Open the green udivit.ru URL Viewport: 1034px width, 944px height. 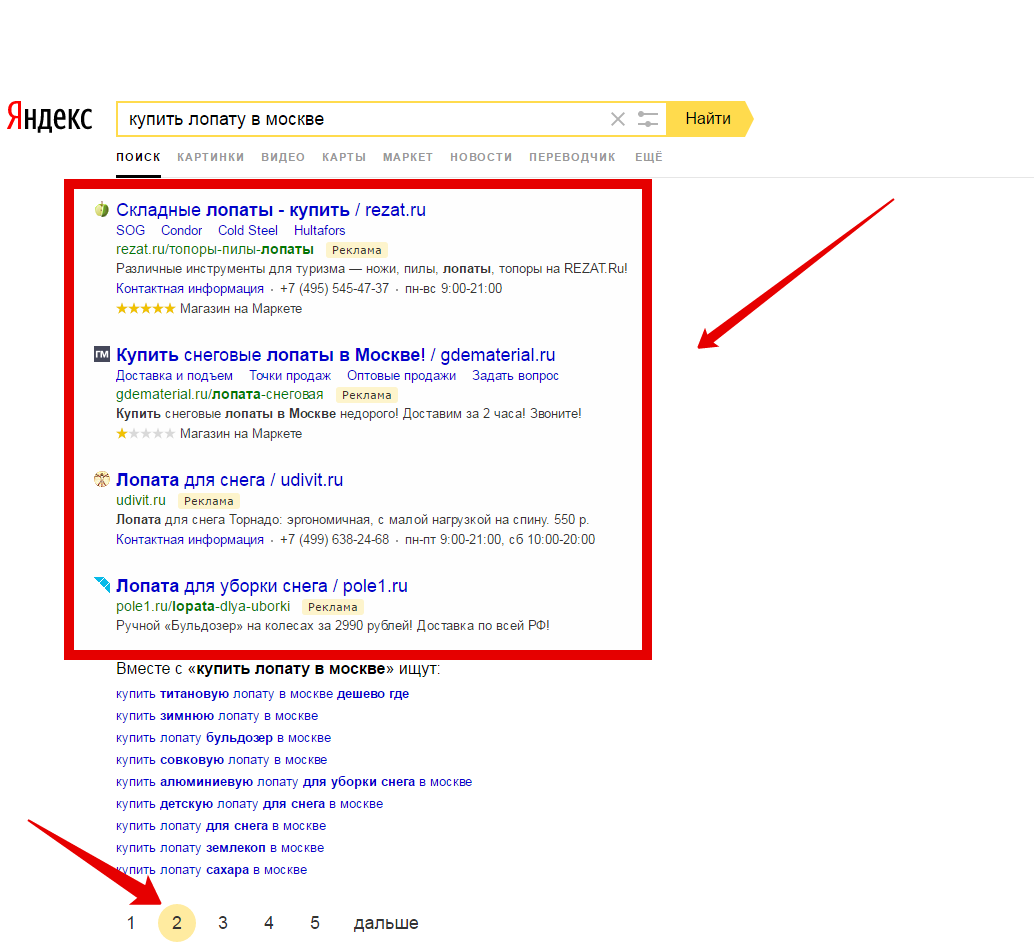pos(141,500)
